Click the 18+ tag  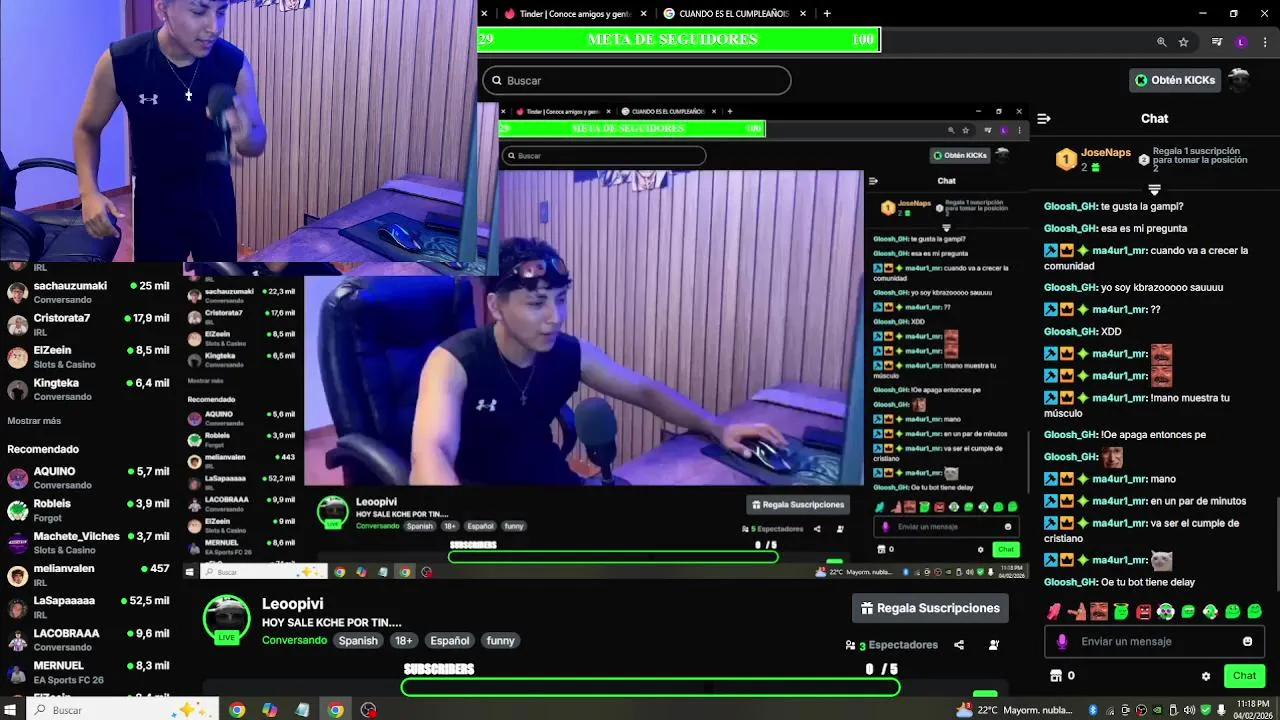coord(403,641)
